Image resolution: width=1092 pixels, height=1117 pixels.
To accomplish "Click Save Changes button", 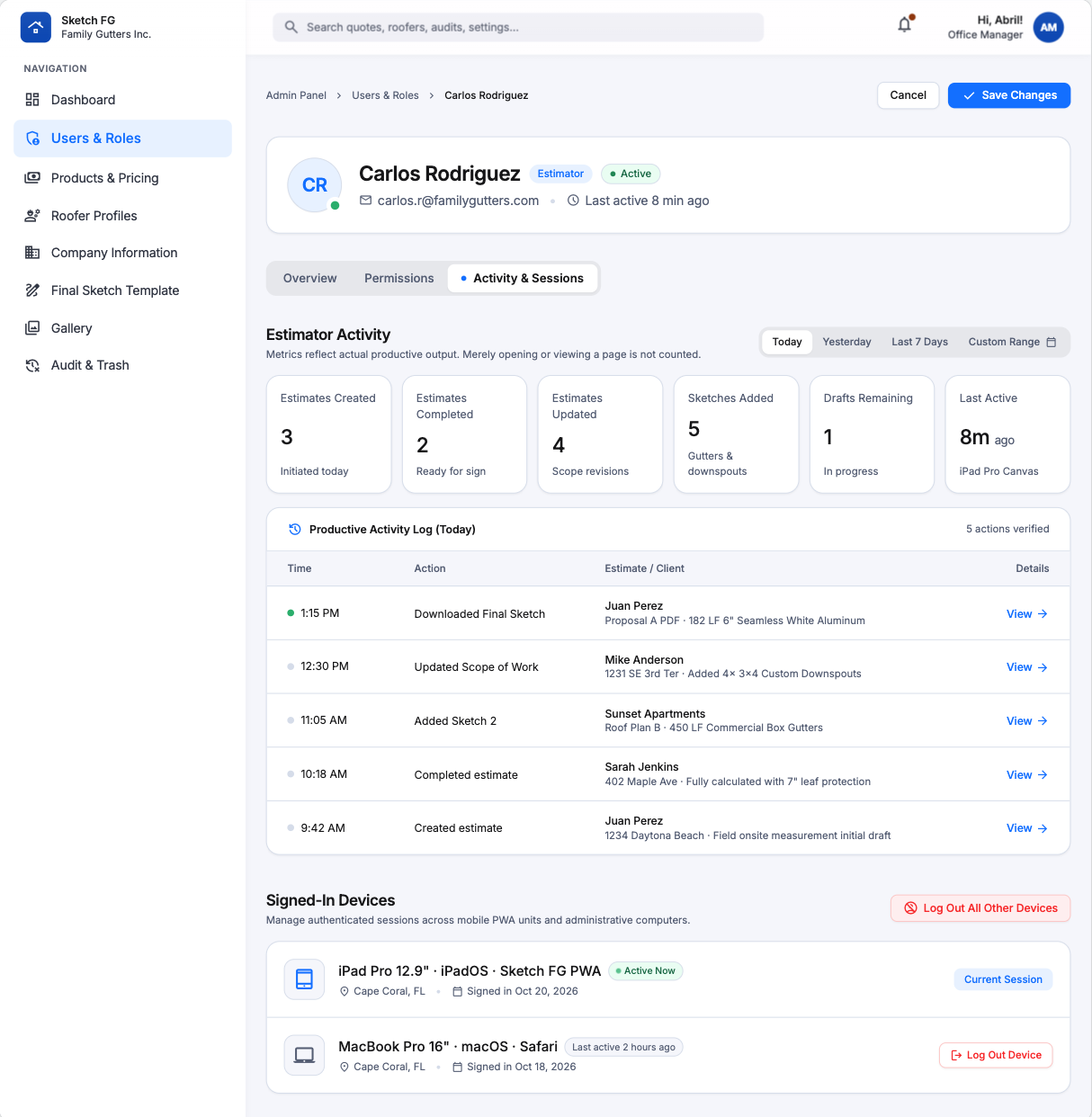I will tap(1009, 95).
